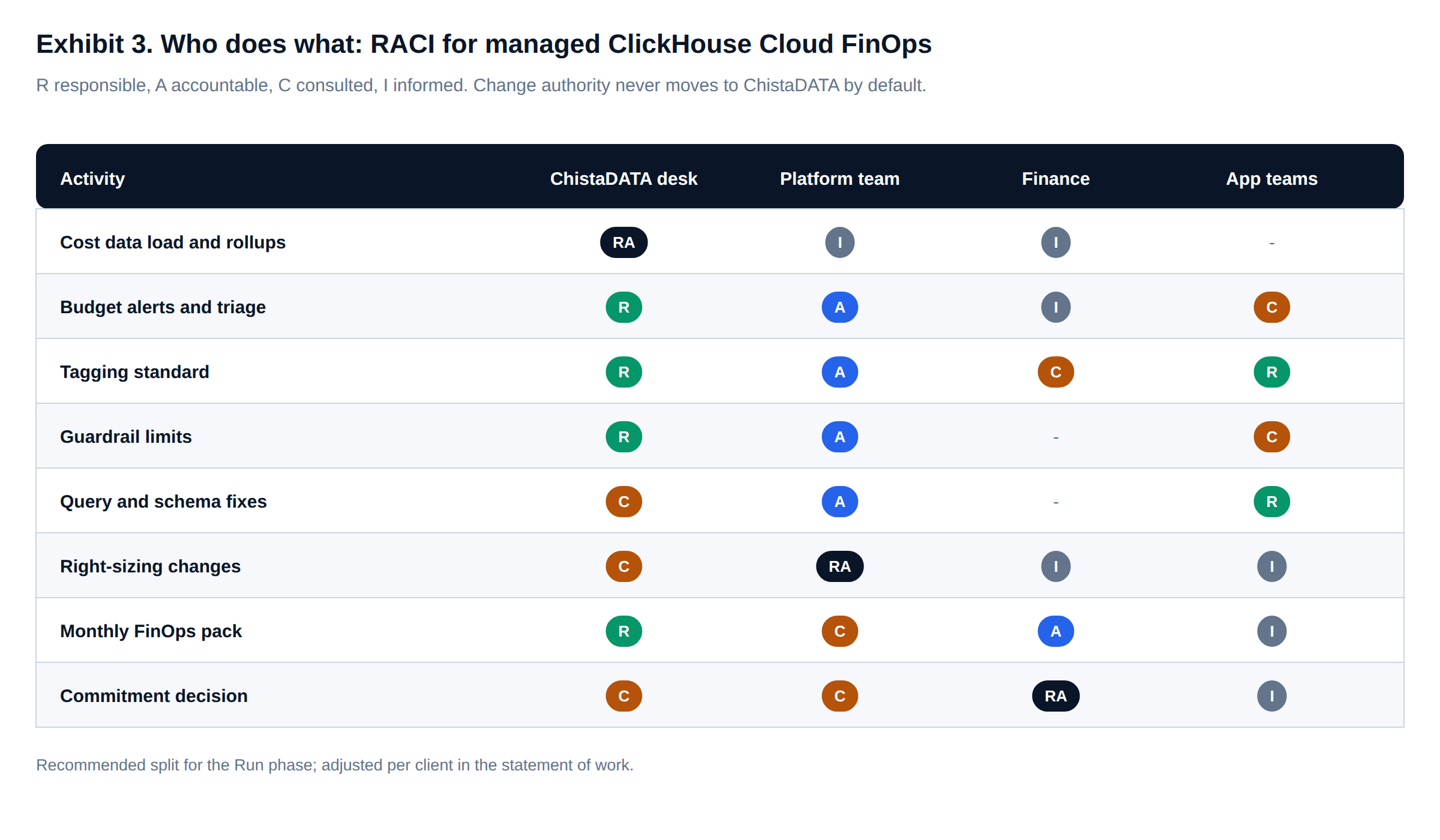Image resolution: width=1440 pixels, height=840 pixels.
Task: Click the RACI legend subtitle text
Action: (481, 85)
